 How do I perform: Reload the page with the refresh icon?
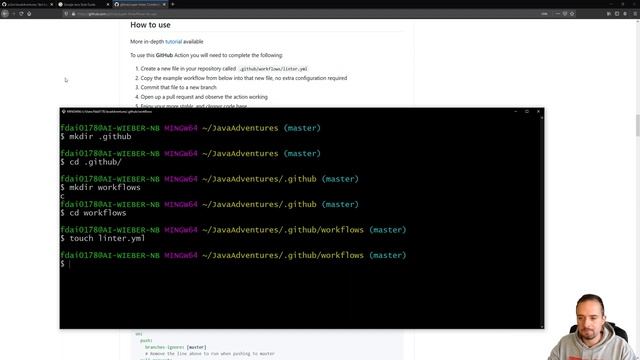click(x=21, y=13)
